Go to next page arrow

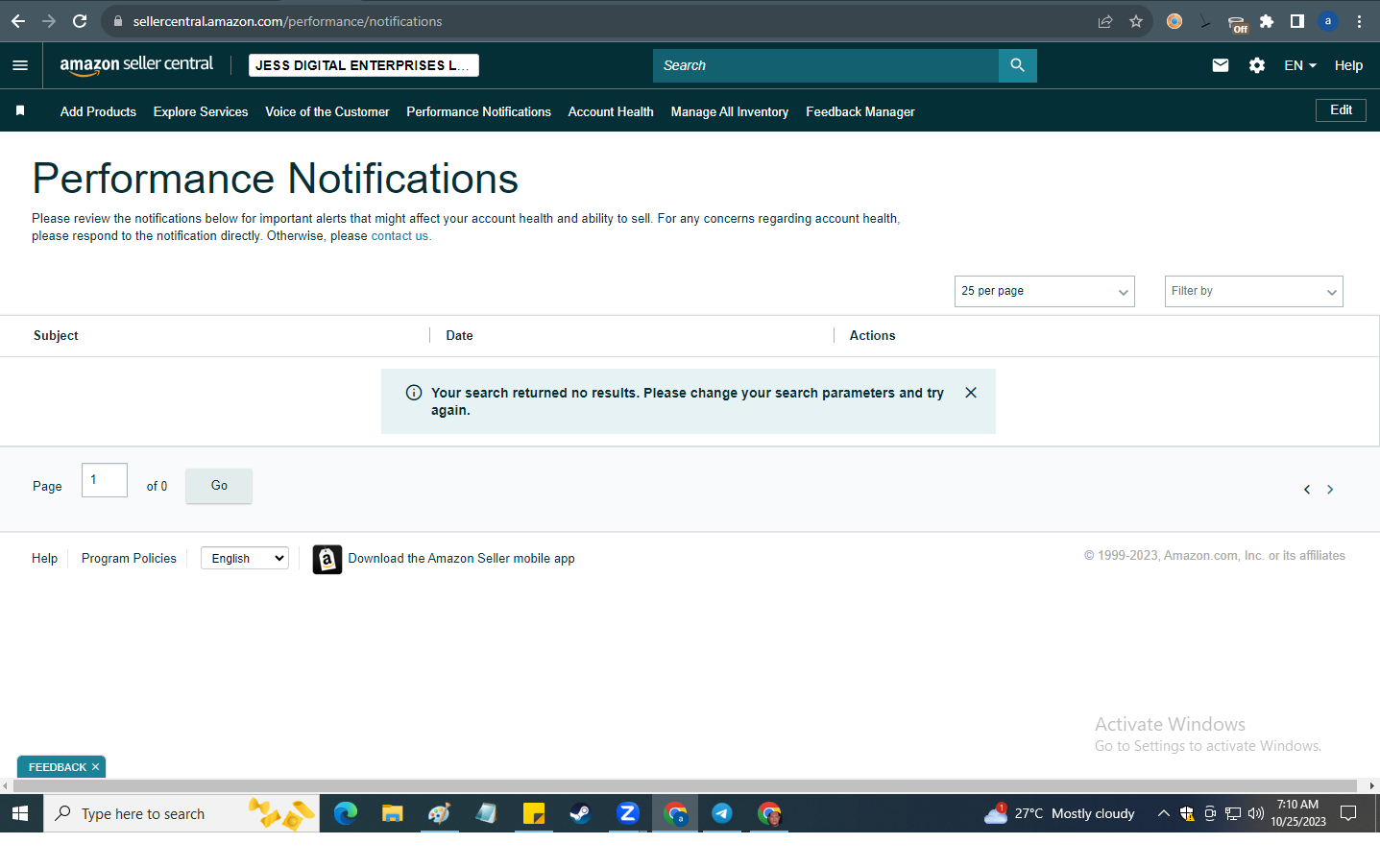click(x=1330, y=490)
